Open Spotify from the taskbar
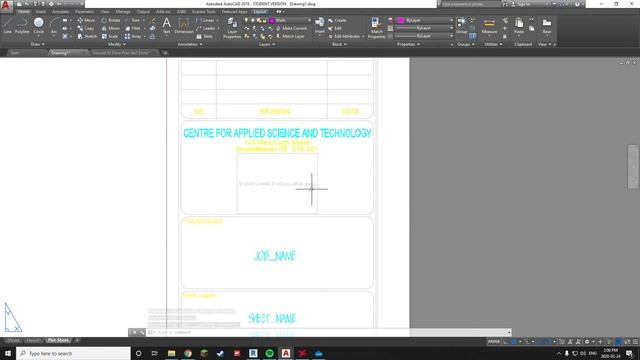The image size is (640, 360). [x=269, y=353]
